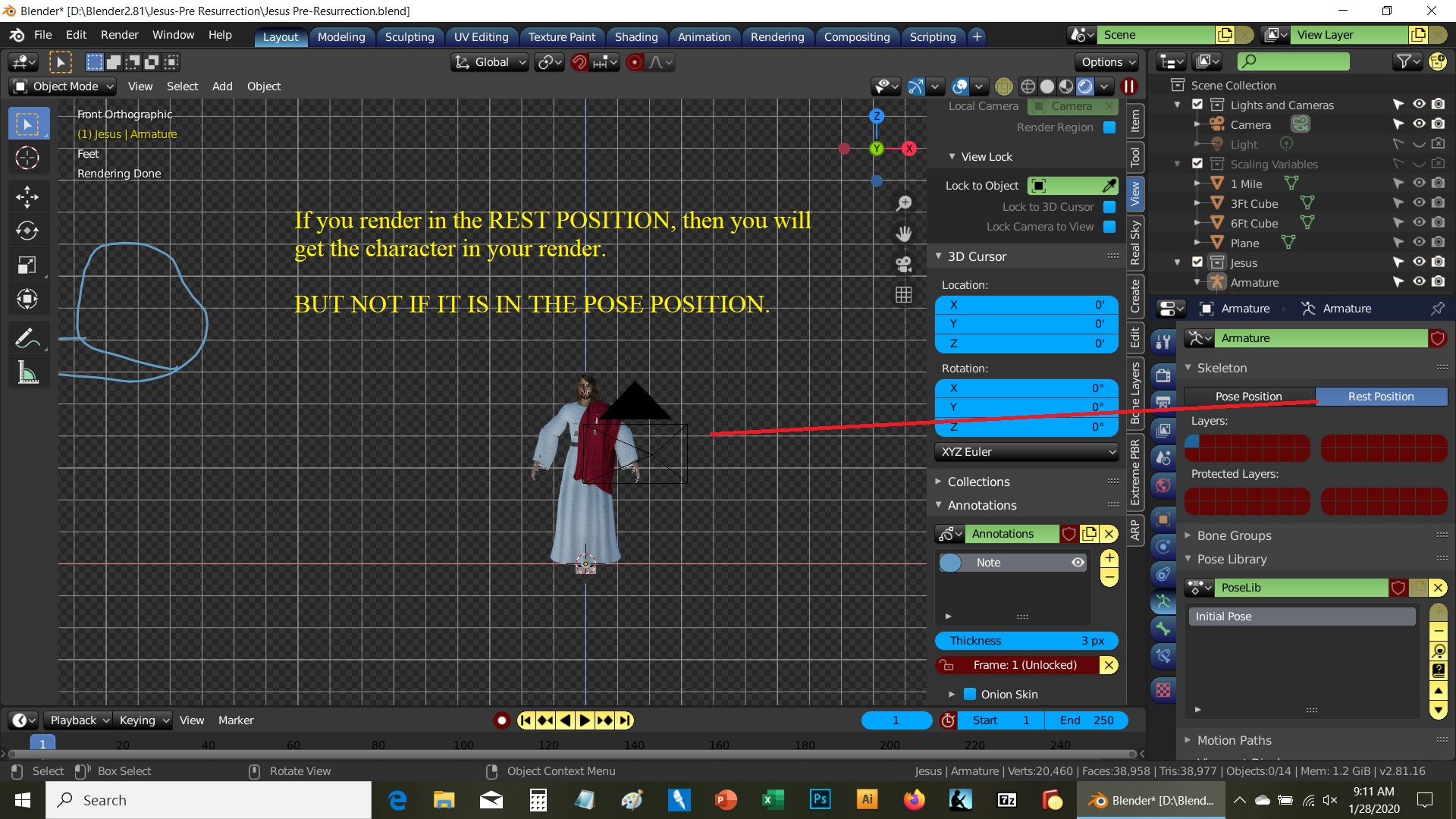This screenshot has width=1456, height=819.
Task: Click the zoom magnifier viewport icon
Action: point(903,203)
